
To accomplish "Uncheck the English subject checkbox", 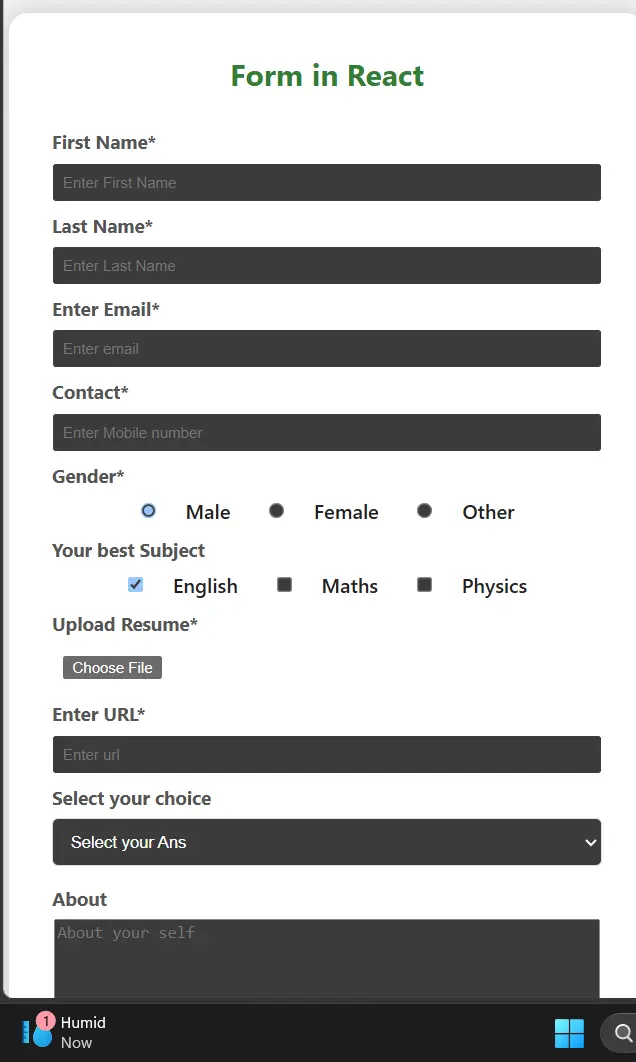I will [135, 585].
